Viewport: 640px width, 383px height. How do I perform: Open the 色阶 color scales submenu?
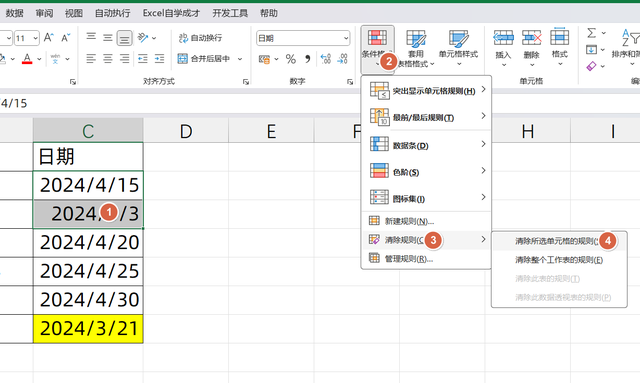click(x=426, y=171)
